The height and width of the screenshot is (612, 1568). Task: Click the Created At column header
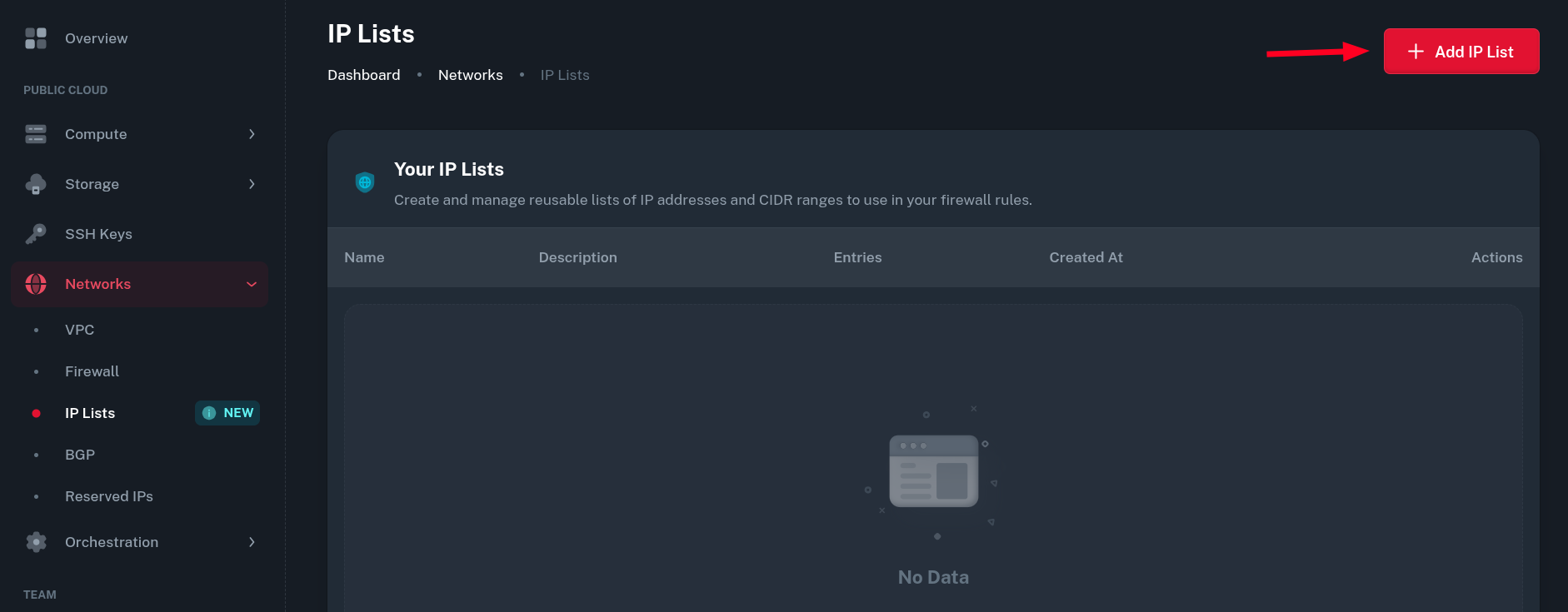tap(1086, 257)
